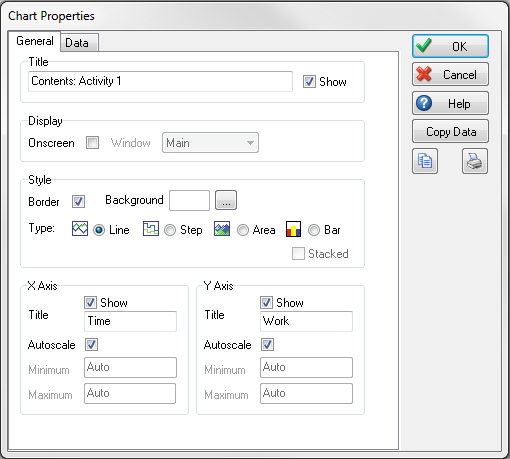Click the Area chart type icon
510x459 pixels.
click(x=222, y=229)
